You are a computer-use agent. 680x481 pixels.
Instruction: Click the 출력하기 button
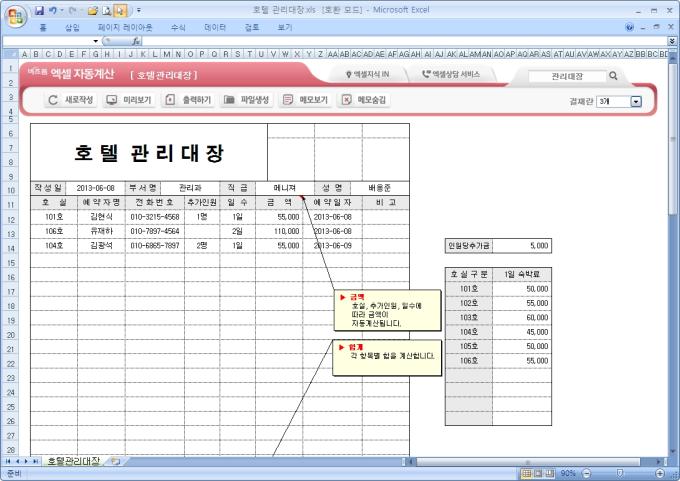pos(188,100)
